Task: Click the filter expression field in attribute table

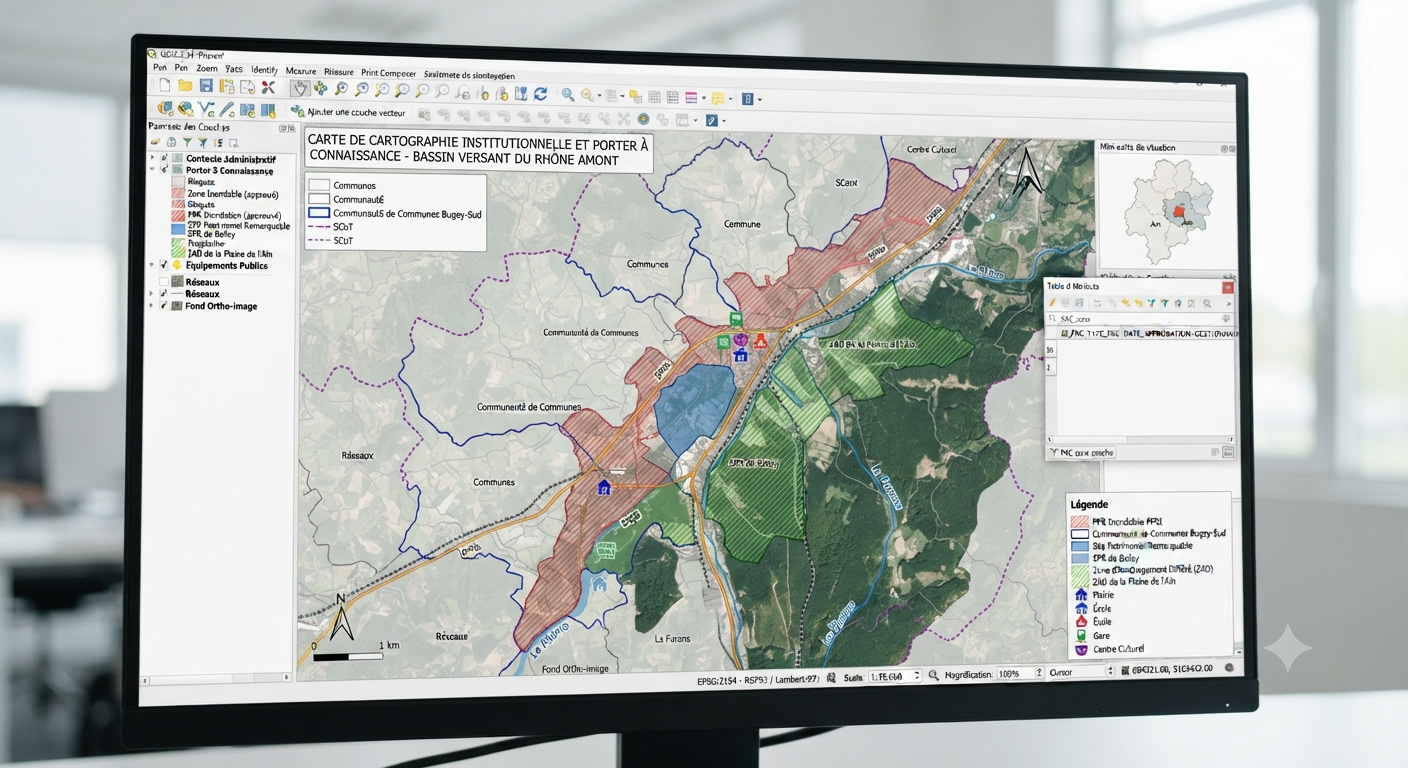Action: 1139,319
